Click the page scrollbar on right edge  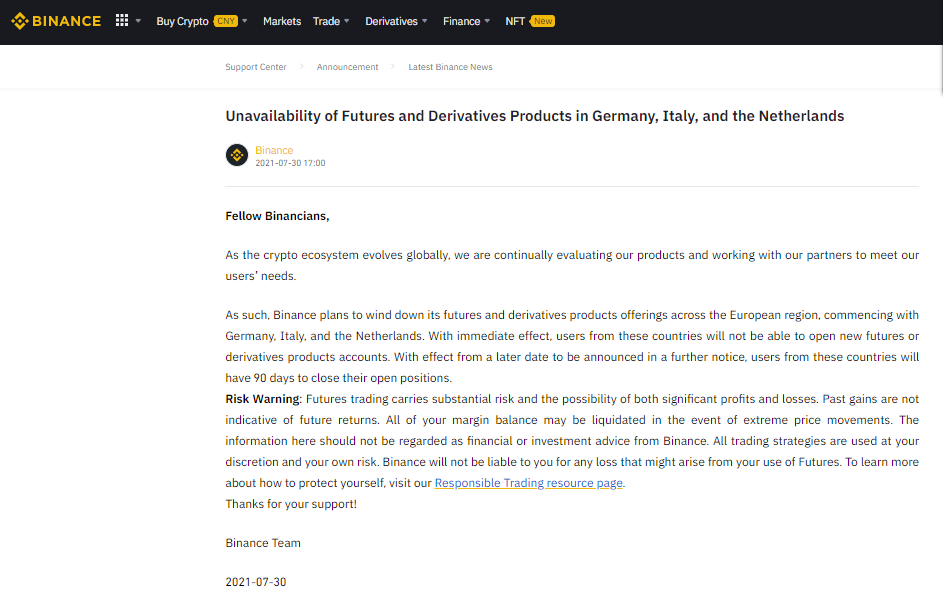tap(941, 69)
